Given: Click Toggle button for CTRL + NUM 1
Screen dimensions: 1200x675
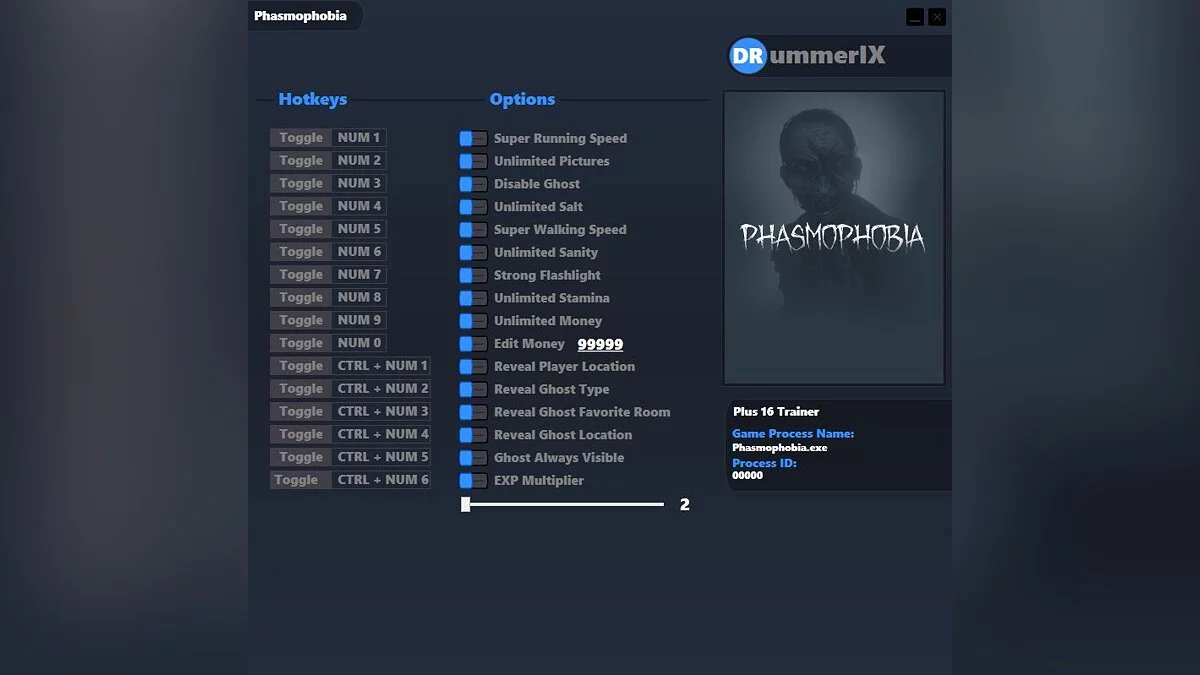Looking at the screenshot, I should 300,366.
